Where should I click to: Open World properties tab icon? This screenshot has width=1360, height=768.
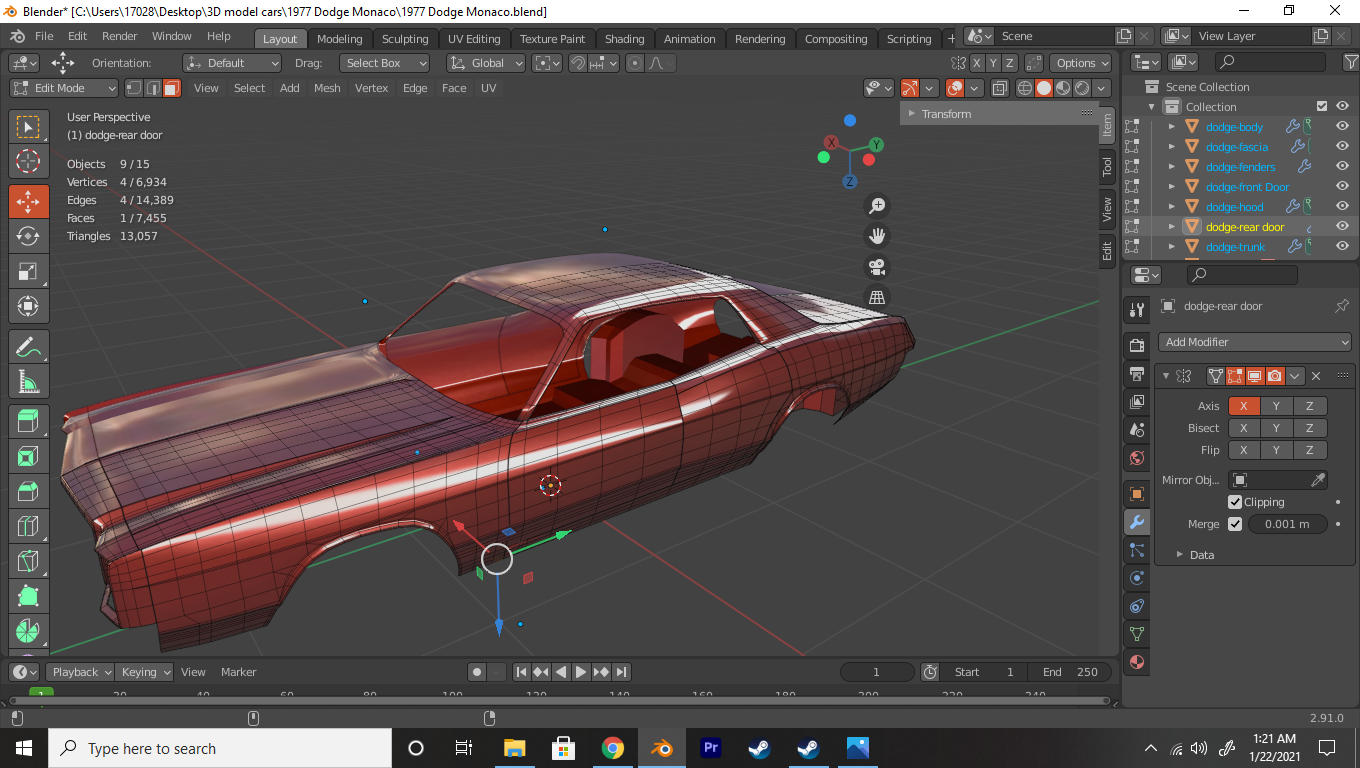click(1137, 458)
